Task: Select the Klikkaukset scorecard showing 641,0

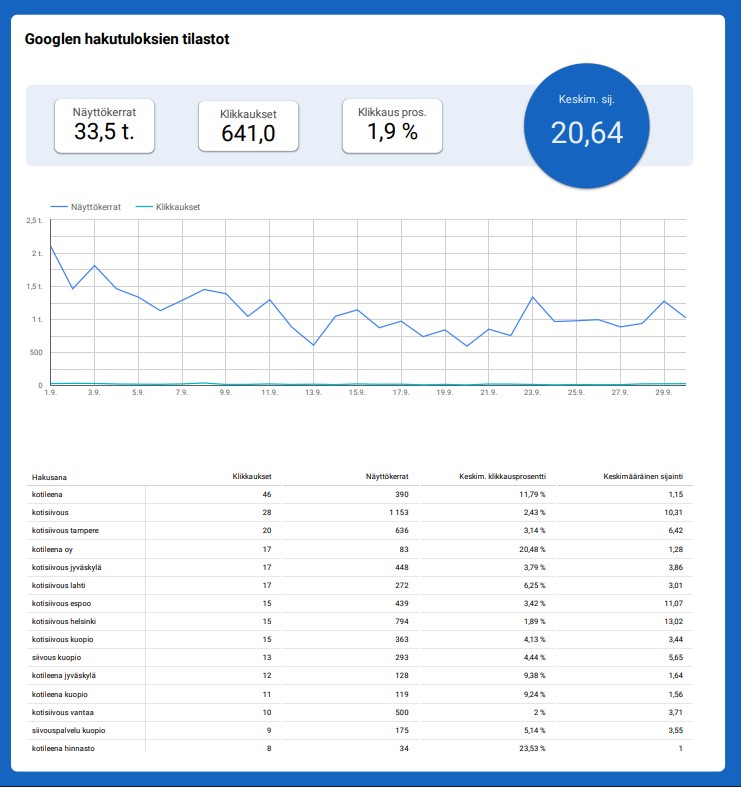Action: [x=248, y=126]
